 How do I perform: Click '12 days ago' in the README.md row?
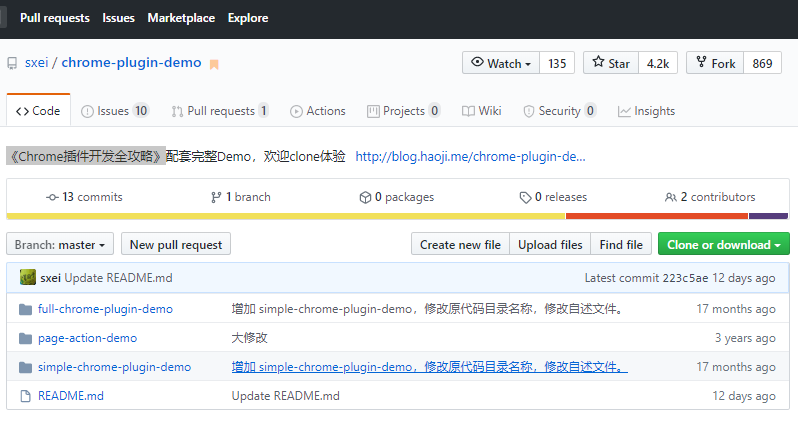(x=744, y=396)
